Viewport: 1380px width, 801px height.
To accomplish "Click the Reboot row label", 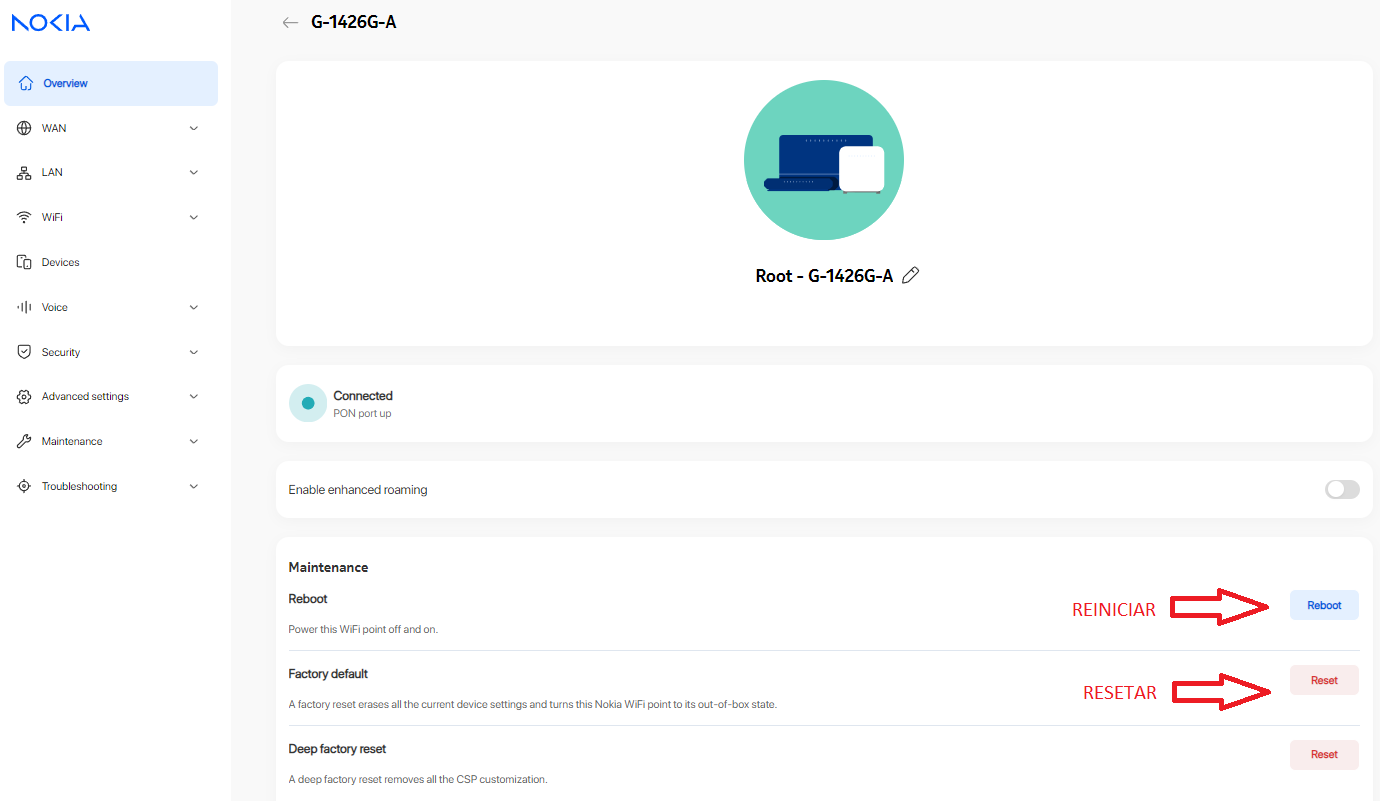I will (308, 599).
